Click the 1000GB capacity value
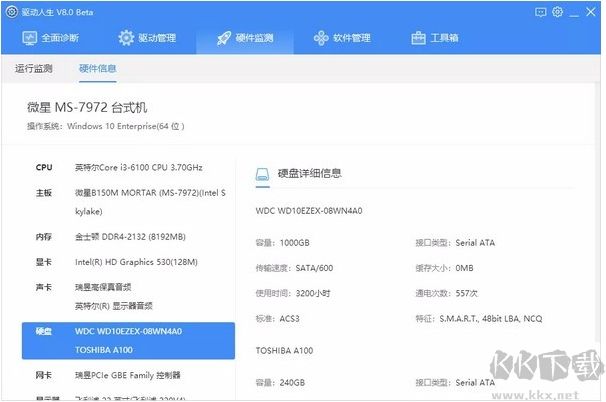 click(294, 243)
